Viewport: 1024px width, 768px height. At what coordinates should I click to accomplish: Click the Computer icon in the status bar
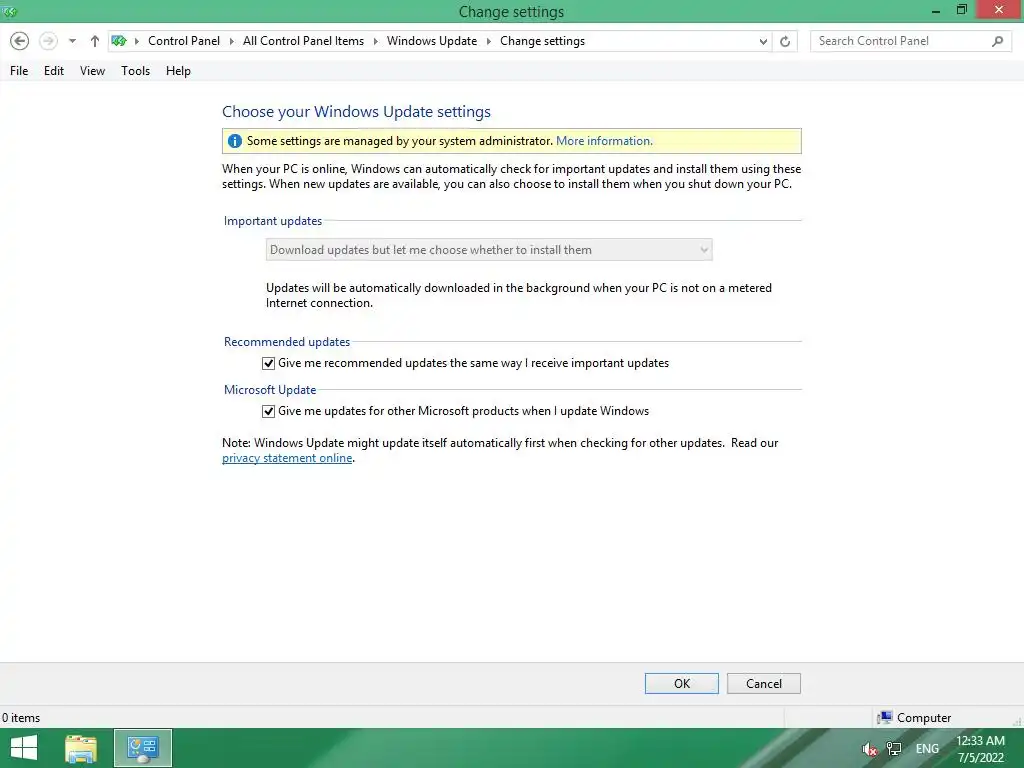[884, 718]
